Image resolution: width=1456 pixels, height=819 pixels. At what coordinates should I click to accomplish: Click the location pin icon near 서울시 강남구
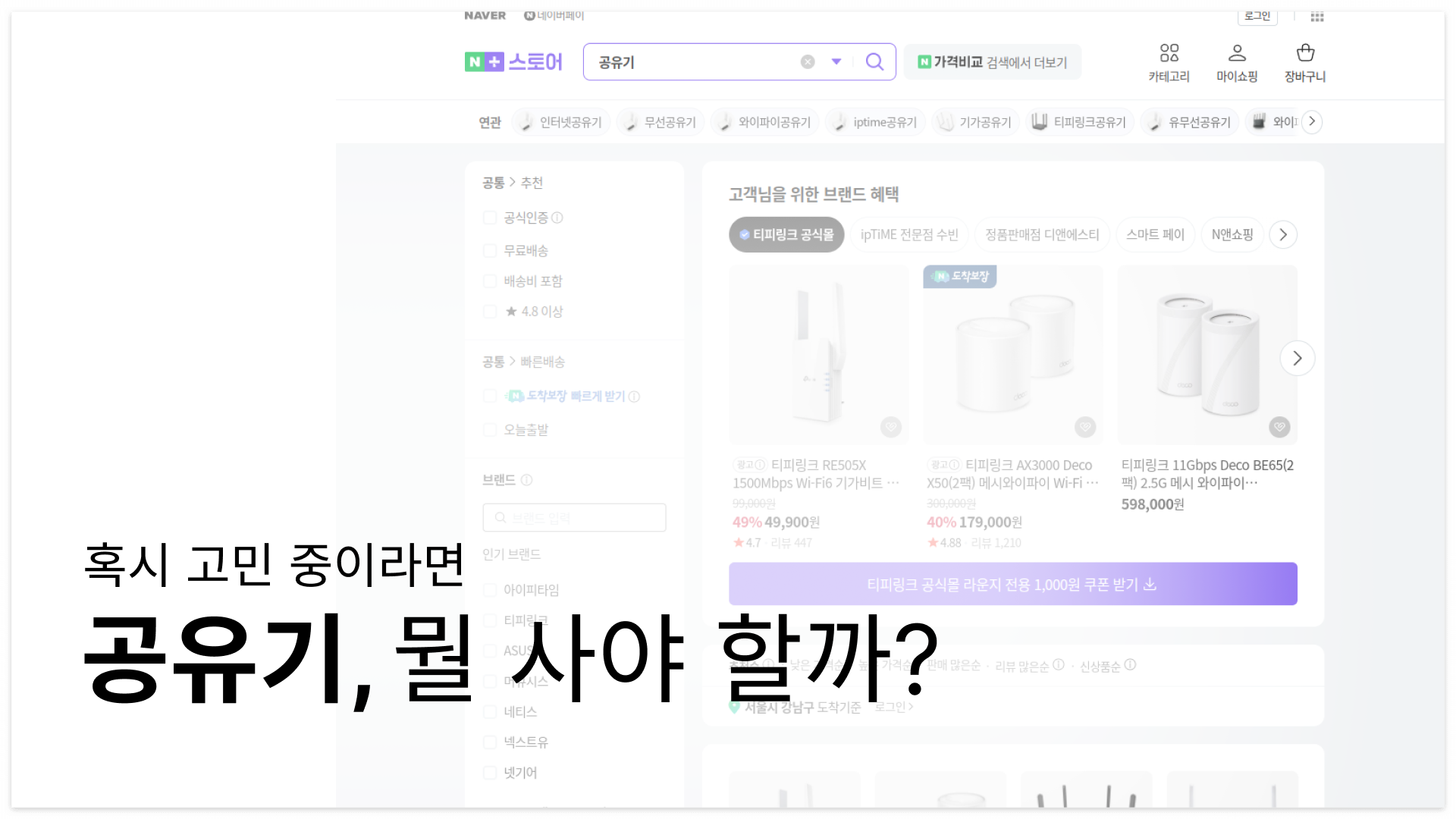[x=734, y=707]
